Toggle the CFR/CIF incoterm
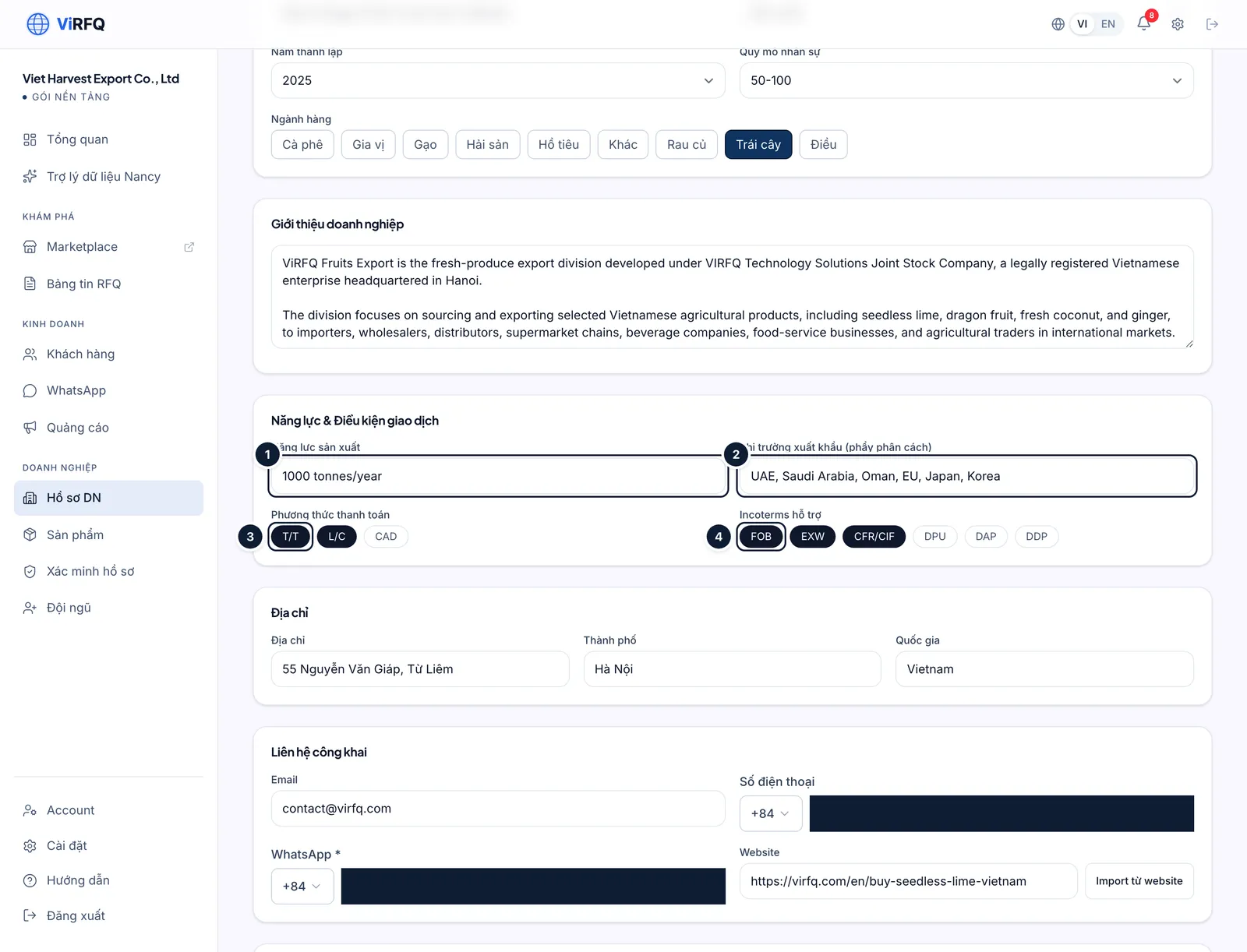 pos(874,537)
